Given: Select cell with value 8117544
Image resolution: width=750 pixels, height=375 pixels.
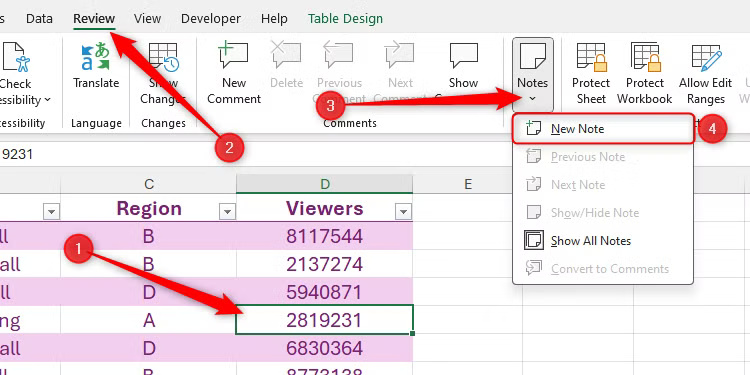Looking at the screenshot, I should [325, 236].
